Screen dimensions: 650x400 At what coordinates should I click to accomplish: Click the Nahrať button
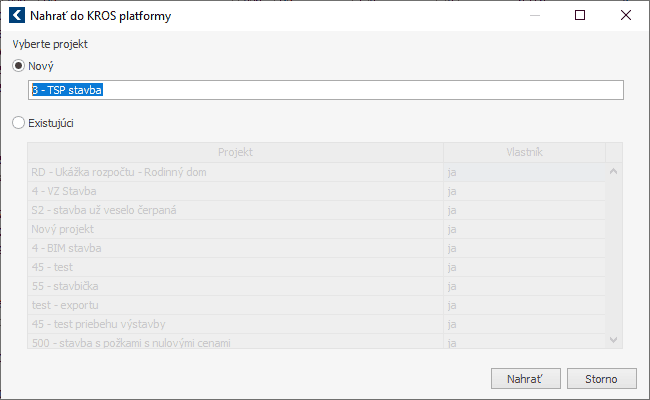pos(526,378)
